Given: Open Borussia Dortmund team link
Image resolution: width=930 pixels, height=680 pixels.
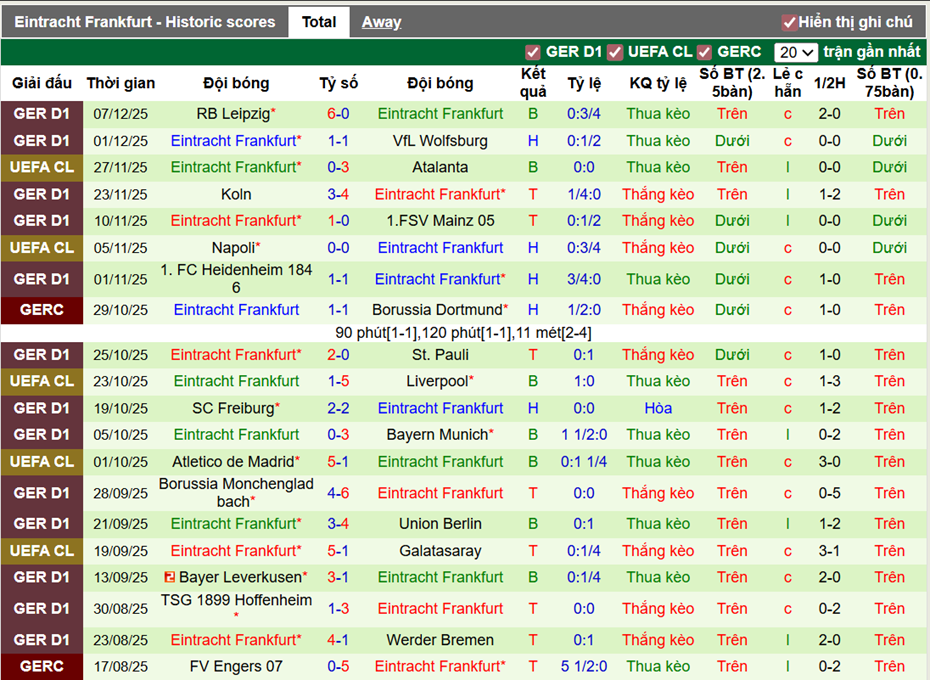Looking at the screenshot, I should pyautogui.click(x=437, y=310).
